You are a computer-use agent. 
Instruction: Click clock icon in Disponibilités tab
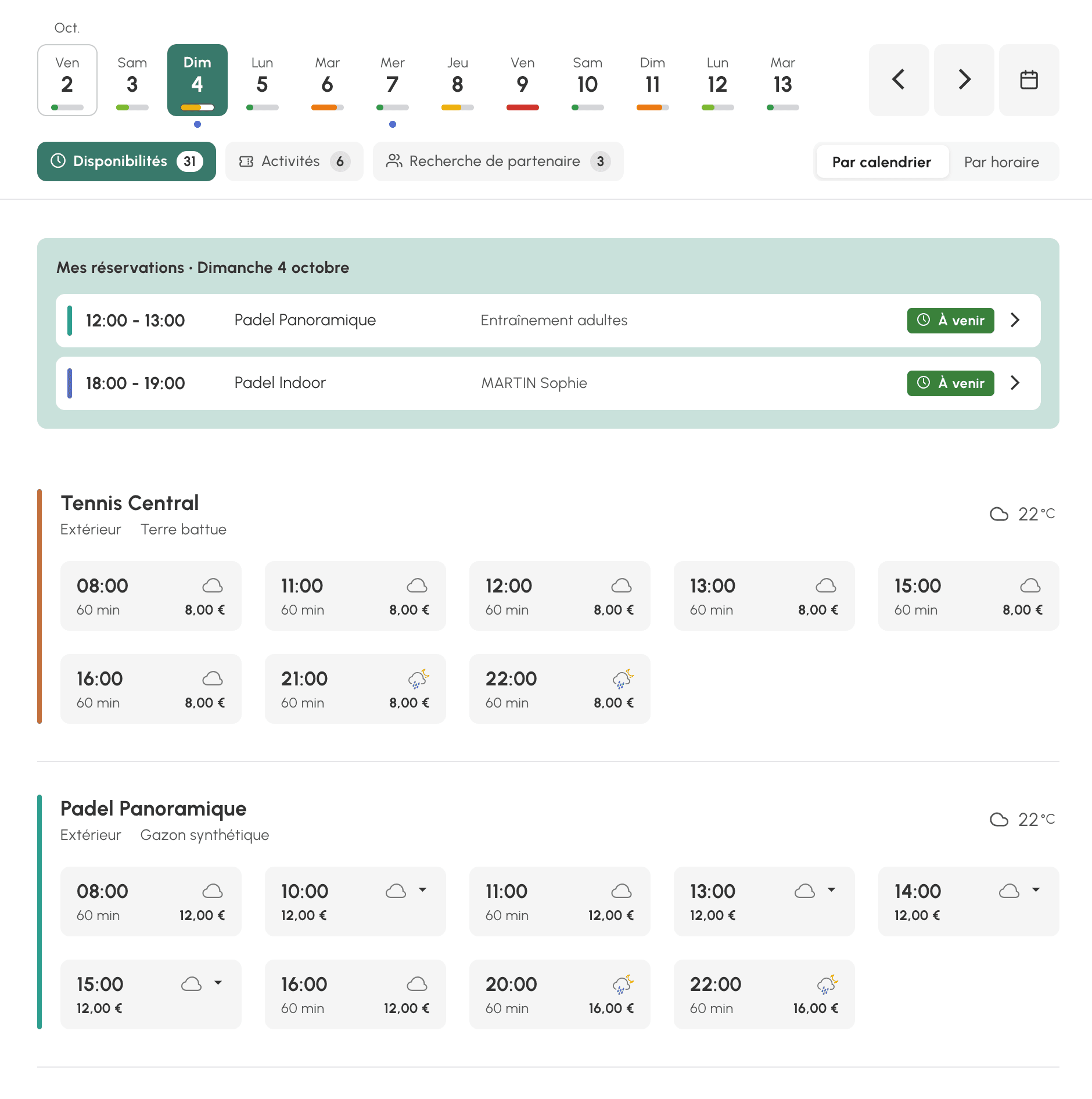tap(58, 161)
